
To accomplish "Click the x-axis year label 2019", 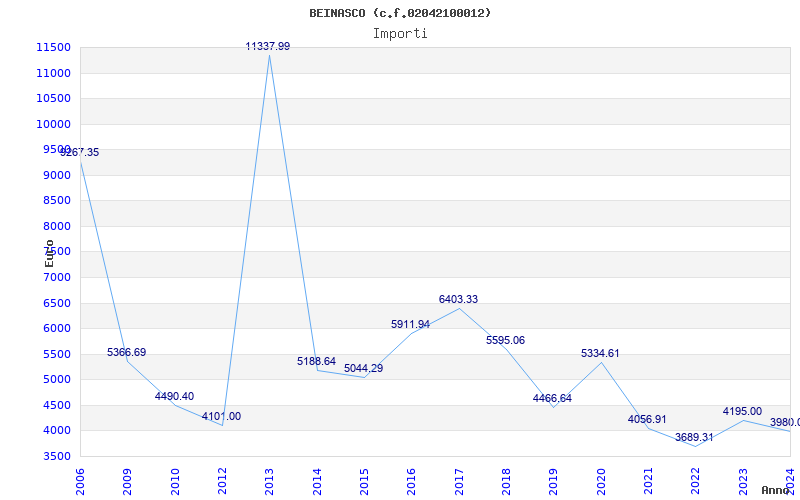I will click(554, 482).
